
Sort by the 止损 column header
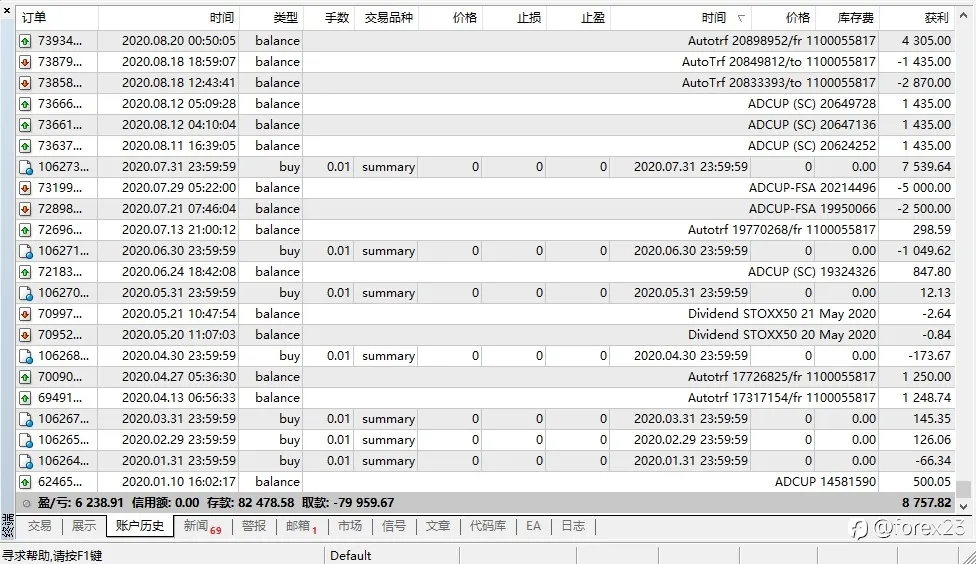pos(514,18)
